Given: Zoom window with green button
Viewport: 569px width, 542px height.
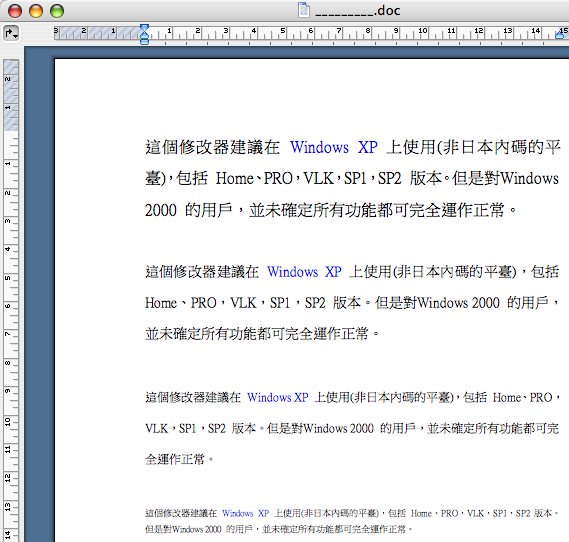Looking at the screenshot, I should click(57, 11).
